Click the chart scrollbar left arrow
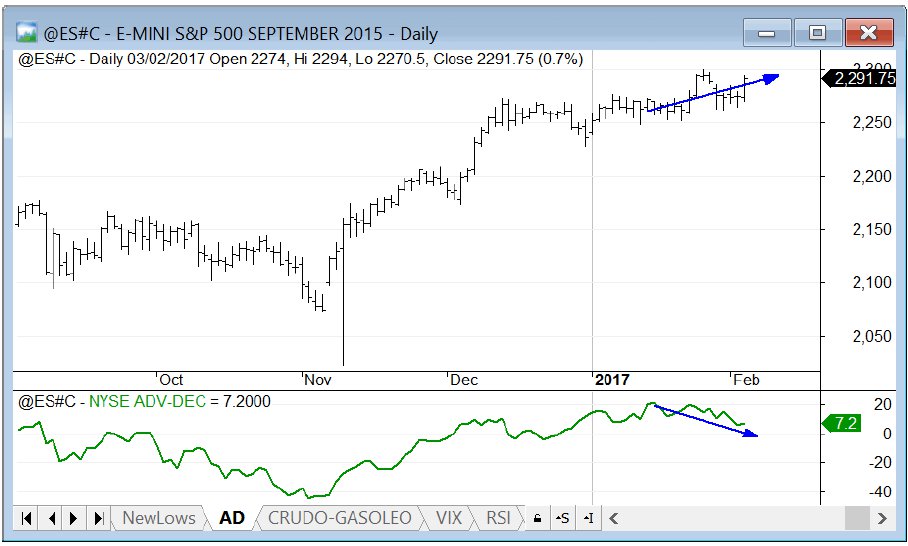Viewport: 908px width, 546px height. point(614,518)
